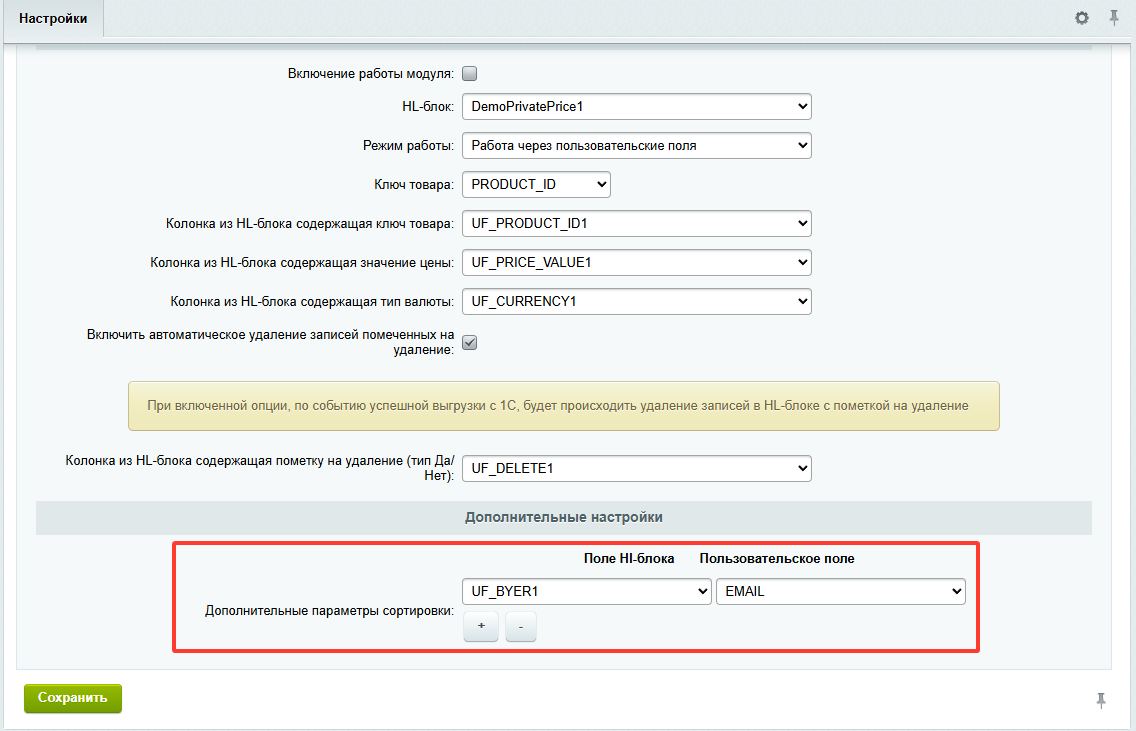The height and width of the screenshot is (731, 1136).
Task: Click the 'Включить автоматическое удаление записей' label
Action: tap(270, 342)
